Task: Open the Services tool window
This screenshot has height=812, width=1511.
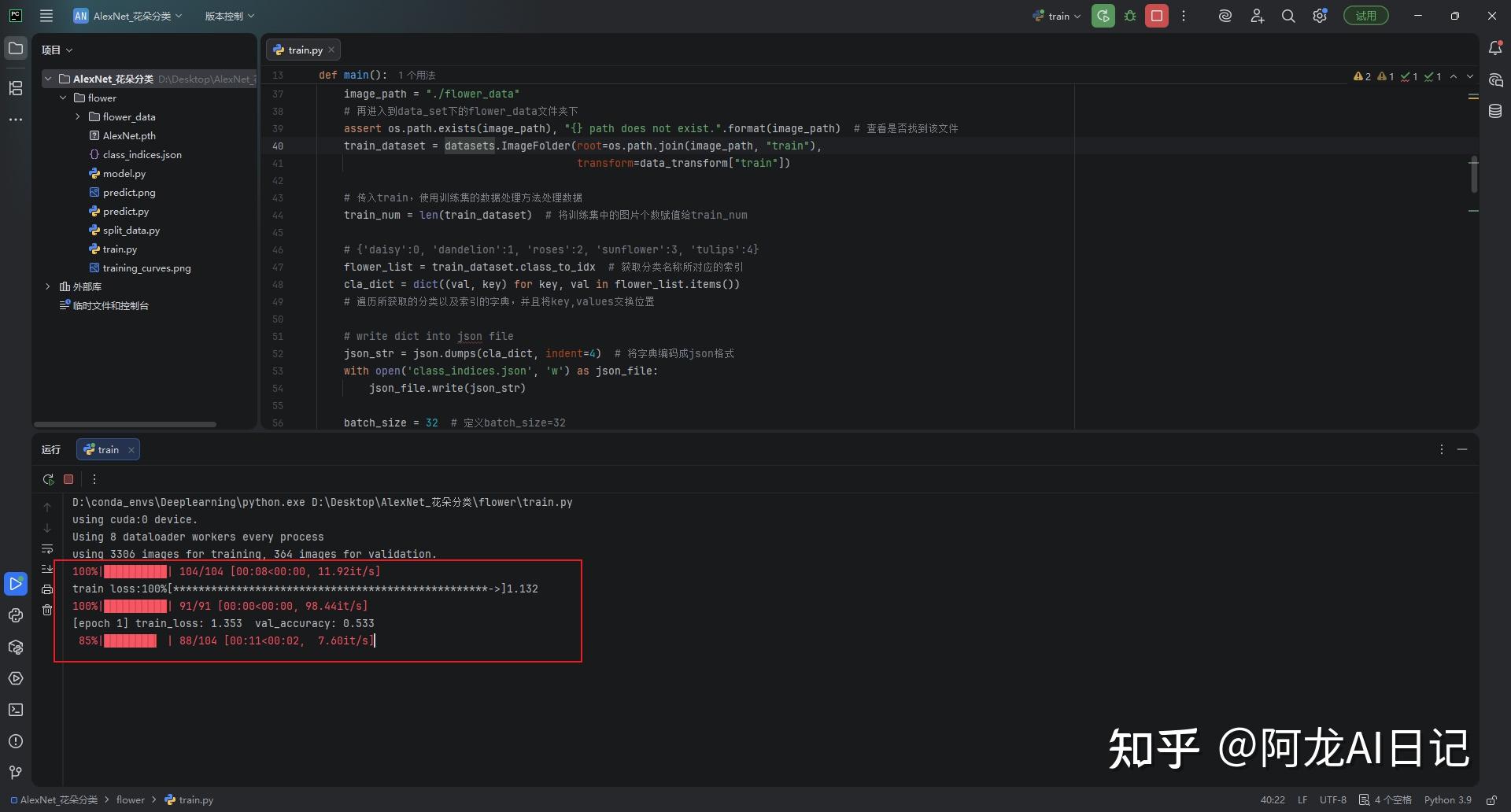Action: pyautogui.click(x=16, y=678)
